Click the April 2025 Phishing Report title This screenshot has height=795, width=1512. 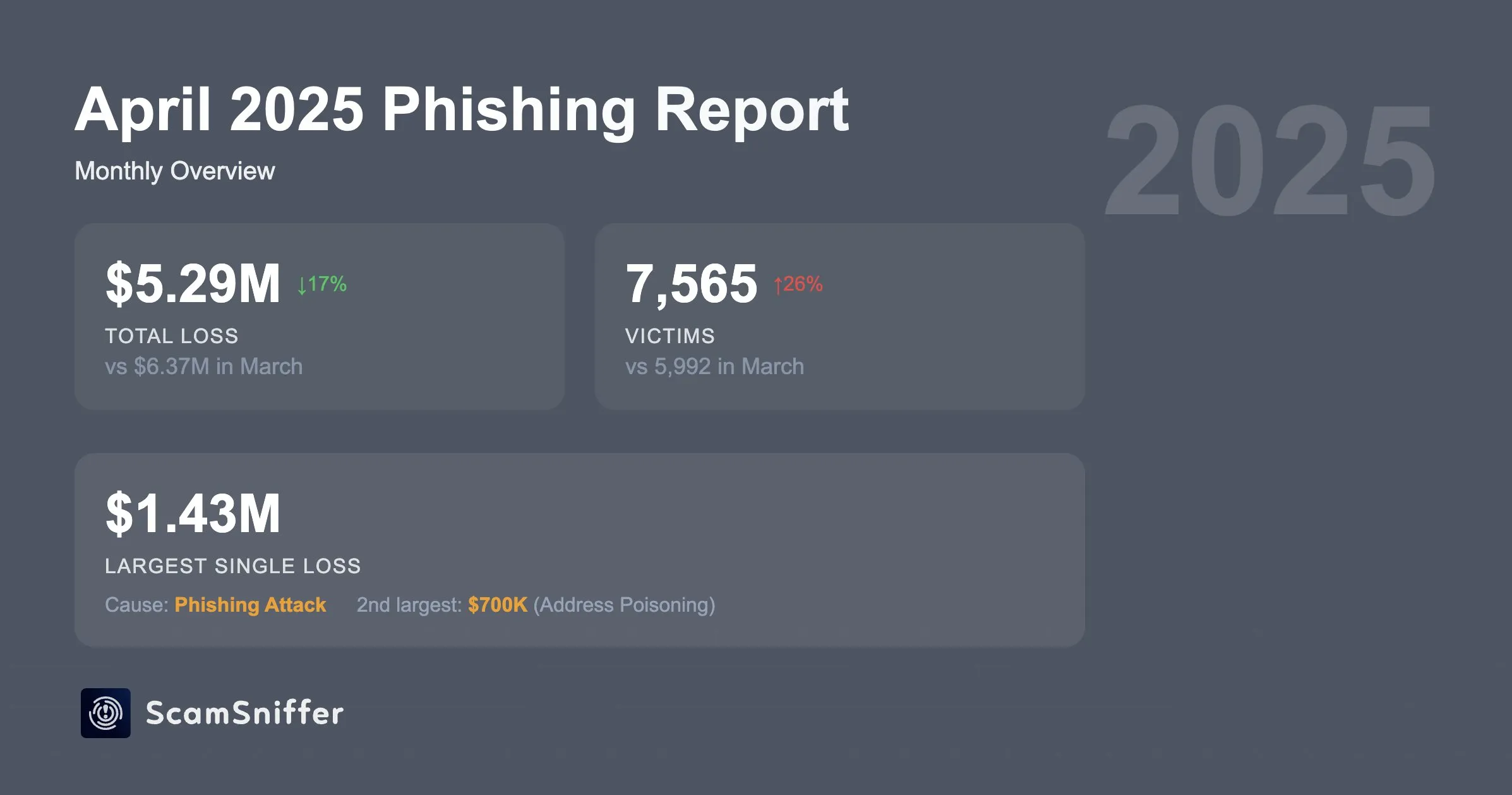coord(462,110)
